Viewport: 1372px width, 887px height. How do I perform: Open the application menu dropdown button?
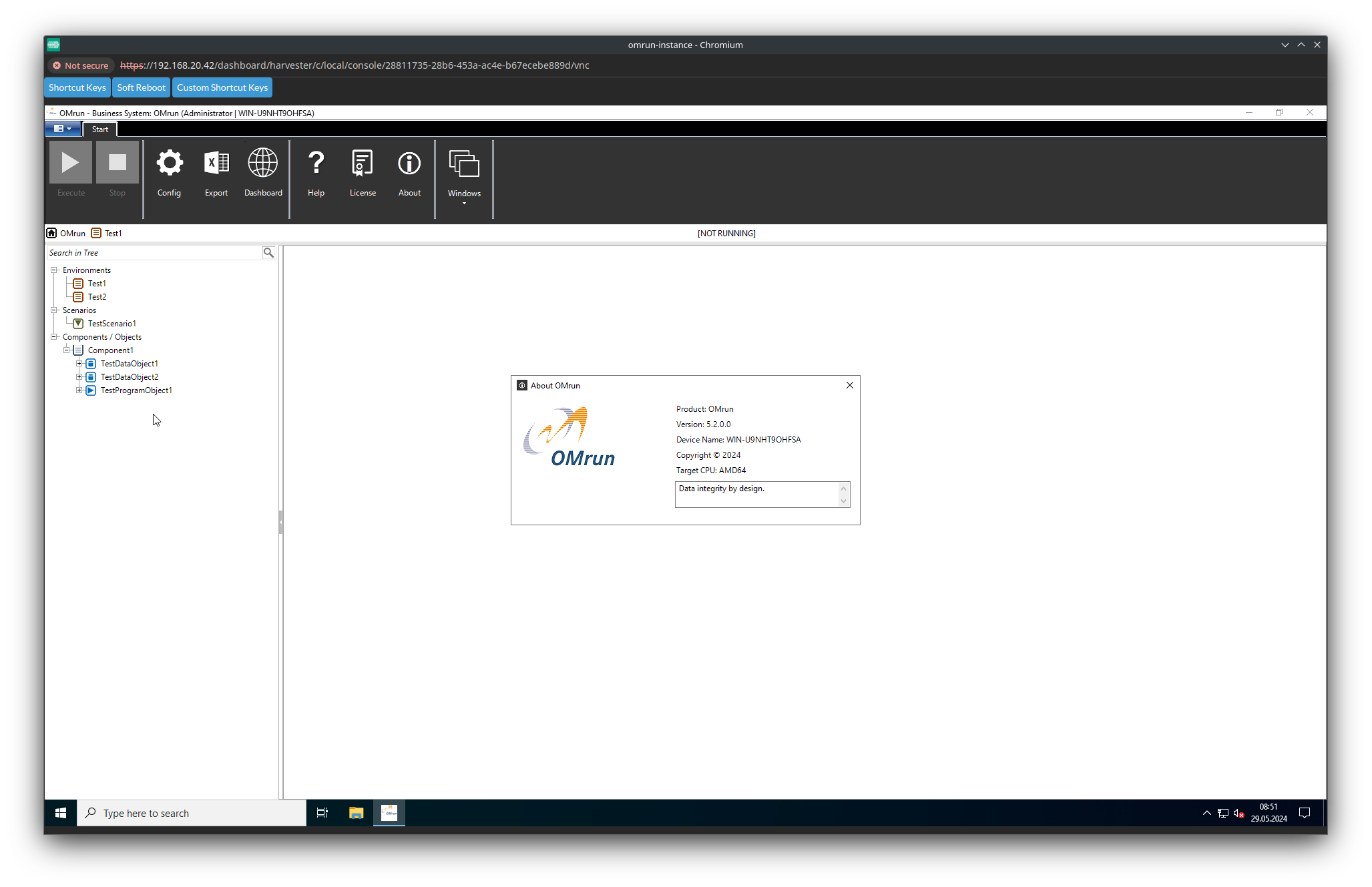coord(63,129)
